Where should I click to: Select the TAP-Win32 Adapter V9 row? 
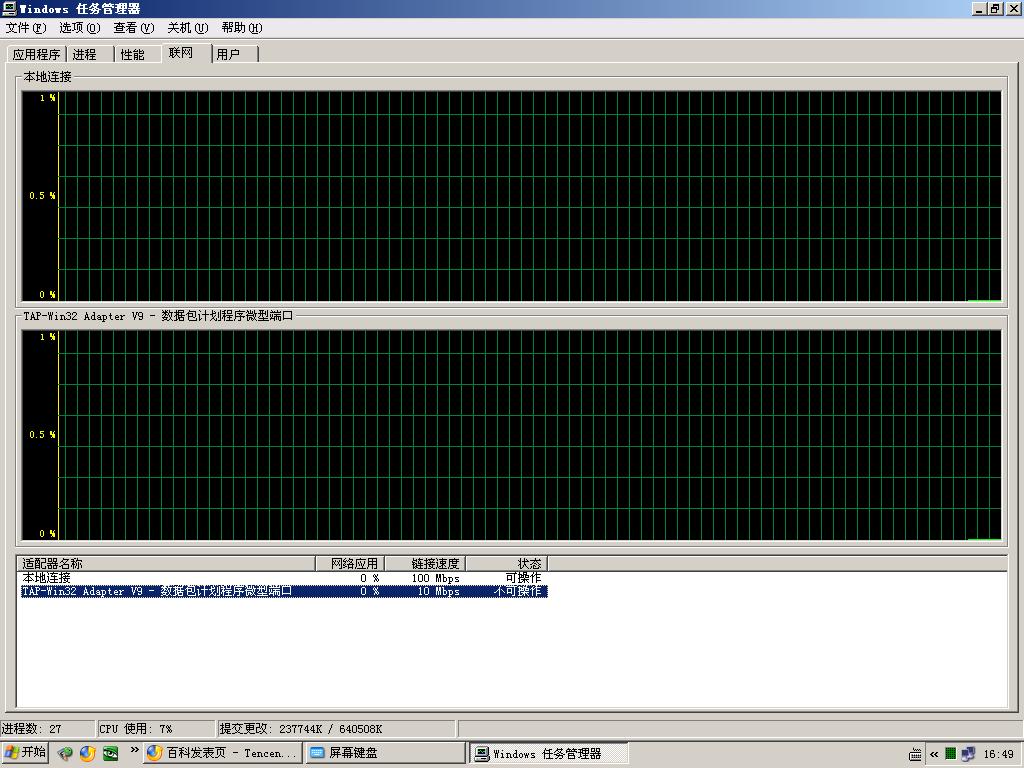pos(282,591)
